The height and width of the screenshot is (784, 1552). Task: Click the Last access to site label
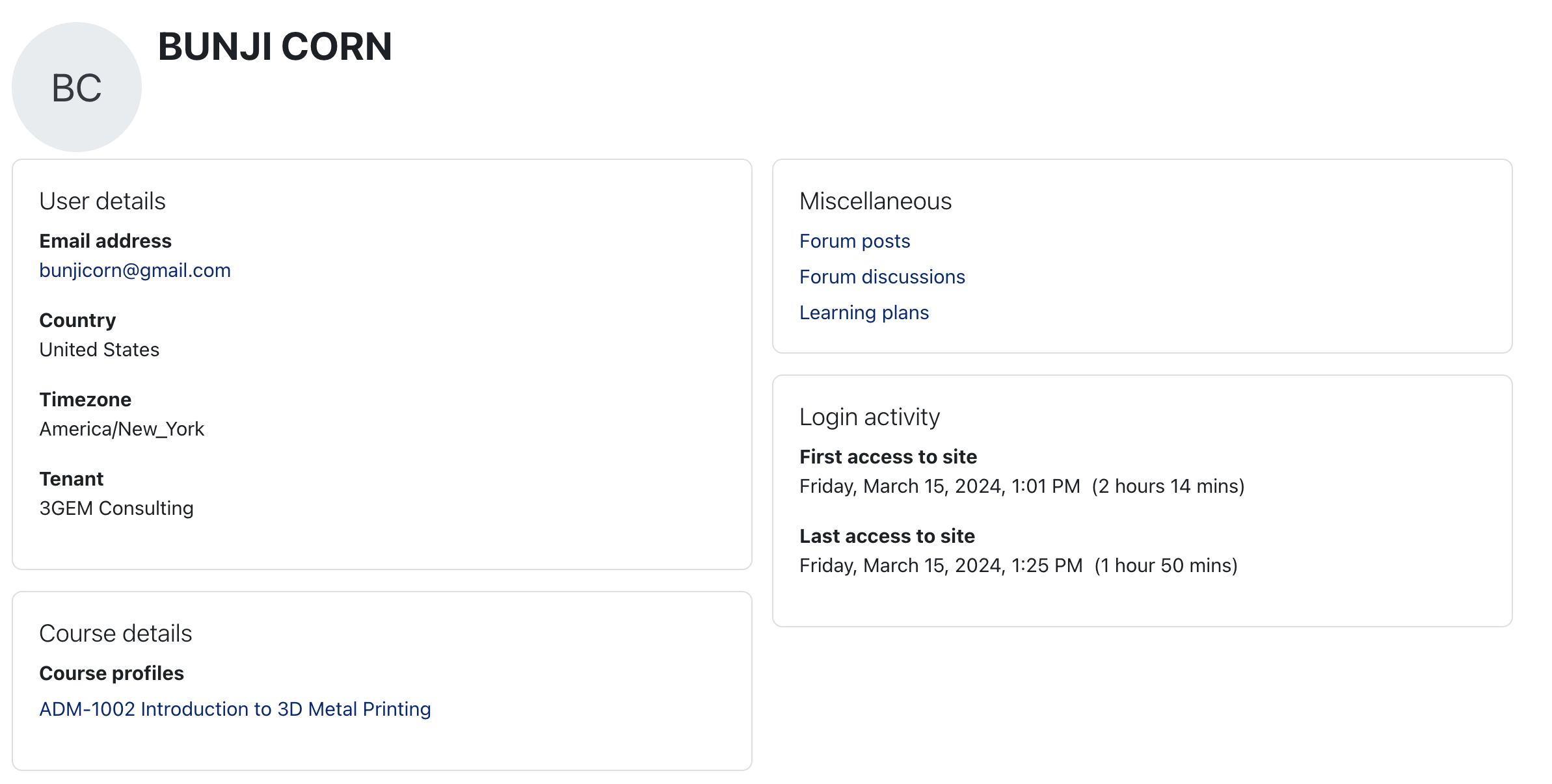[x=887, y=536]
